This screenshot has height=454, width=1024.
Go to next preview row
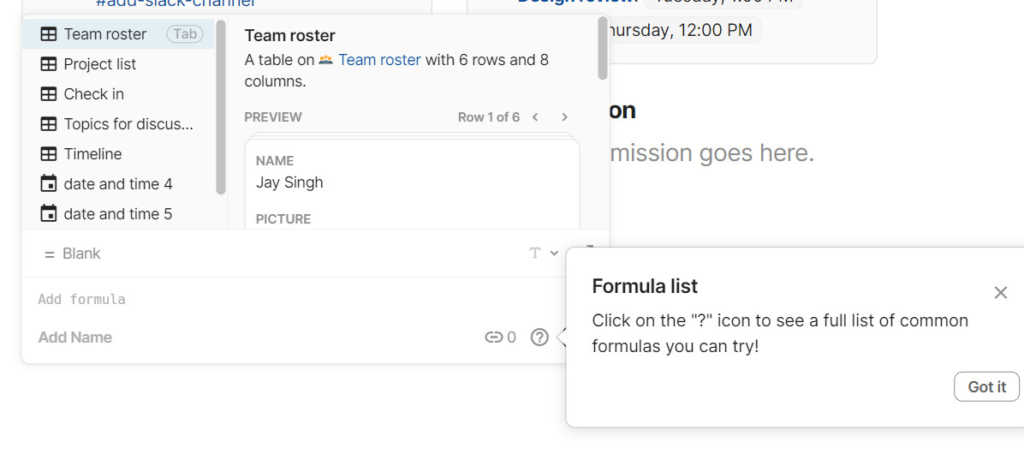tap(565, 117)
